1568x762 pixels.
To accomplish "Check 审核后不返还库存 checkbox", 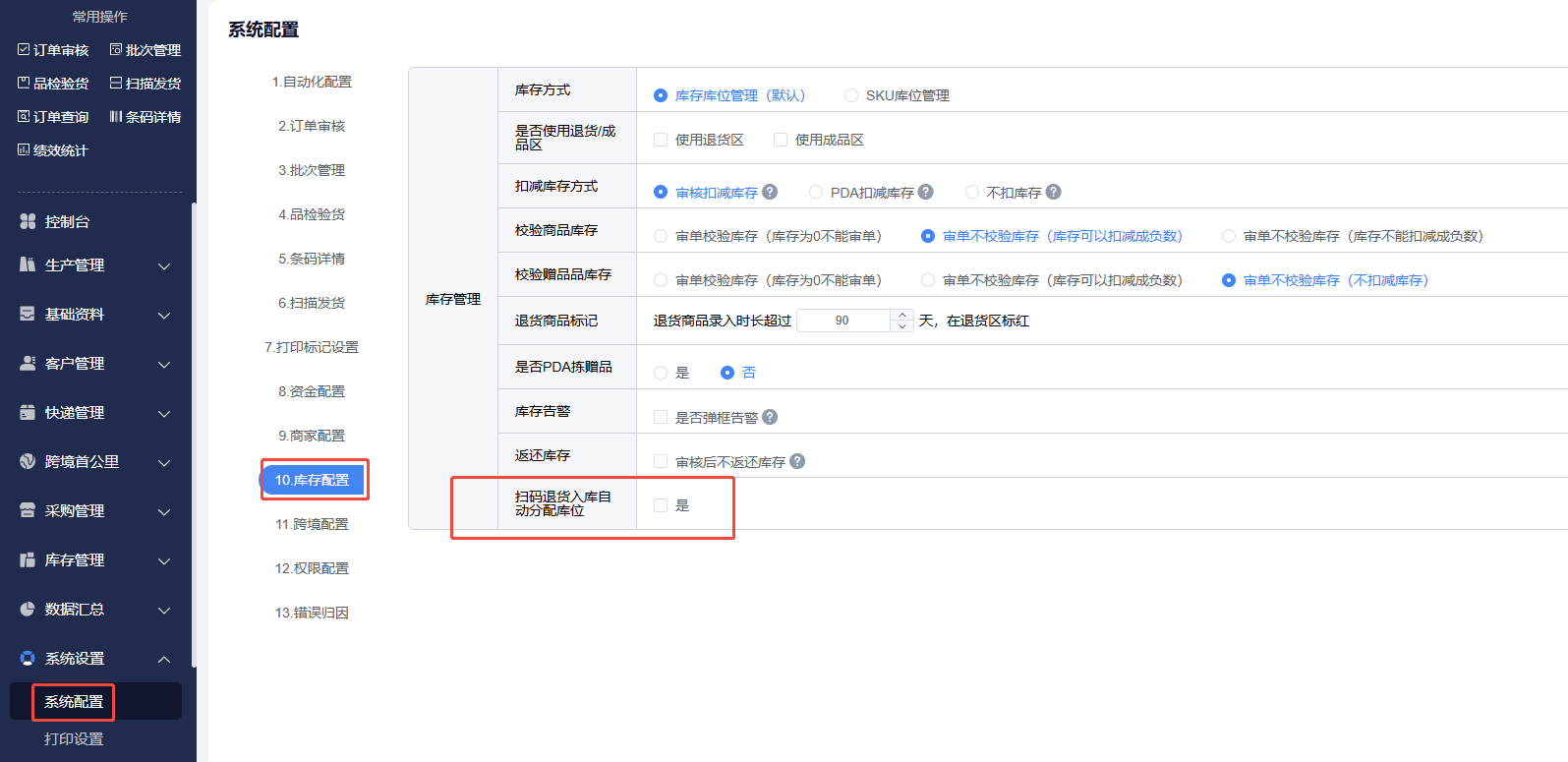I will pyautogui.click(x=661, y=461).
